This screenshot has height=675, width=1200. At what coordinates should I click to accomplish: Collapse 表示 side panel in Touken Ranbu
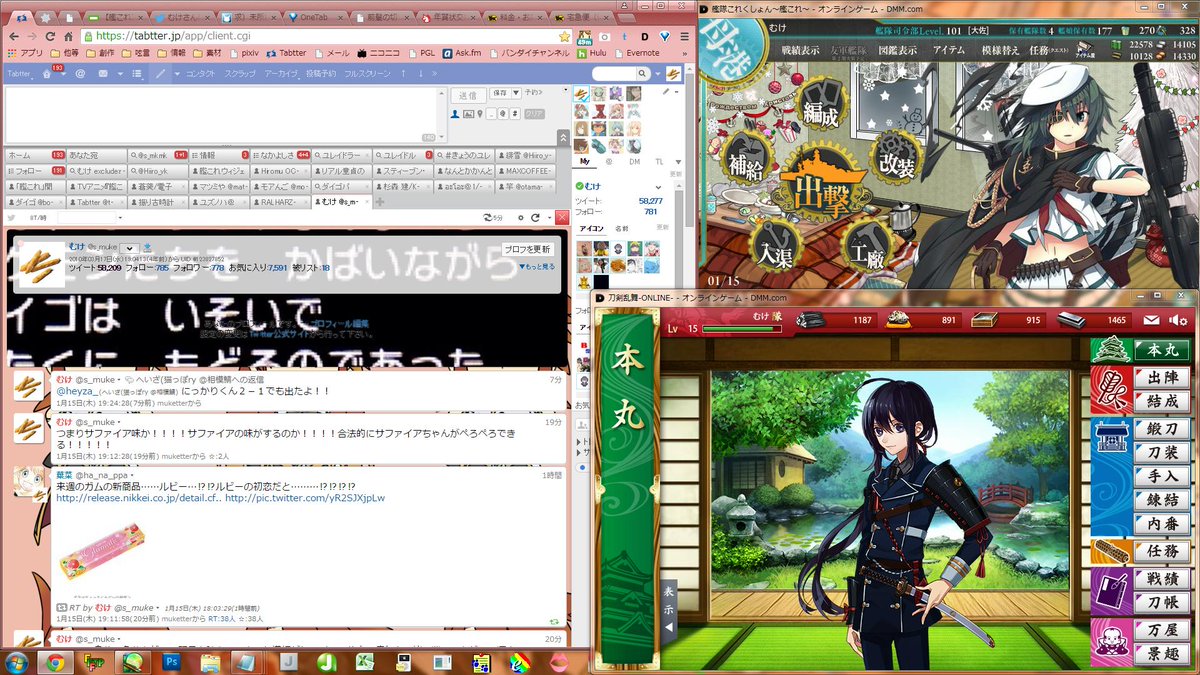pos(669,609)
